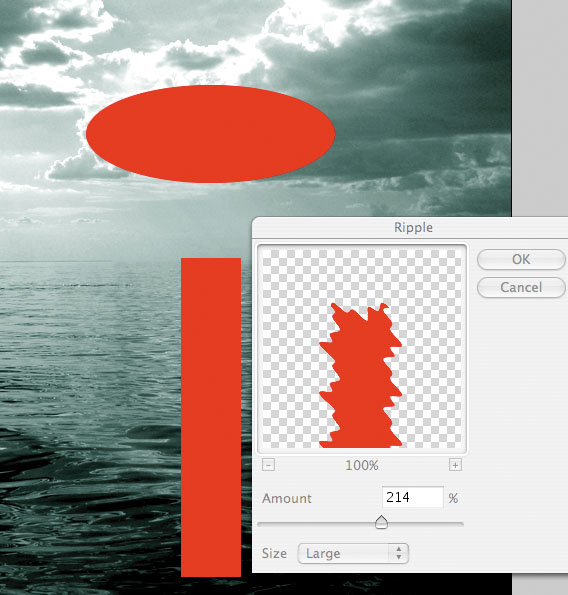Open the Size dropdown set to Large
This screenshot has width=568, height=595.
coord(353,554)
